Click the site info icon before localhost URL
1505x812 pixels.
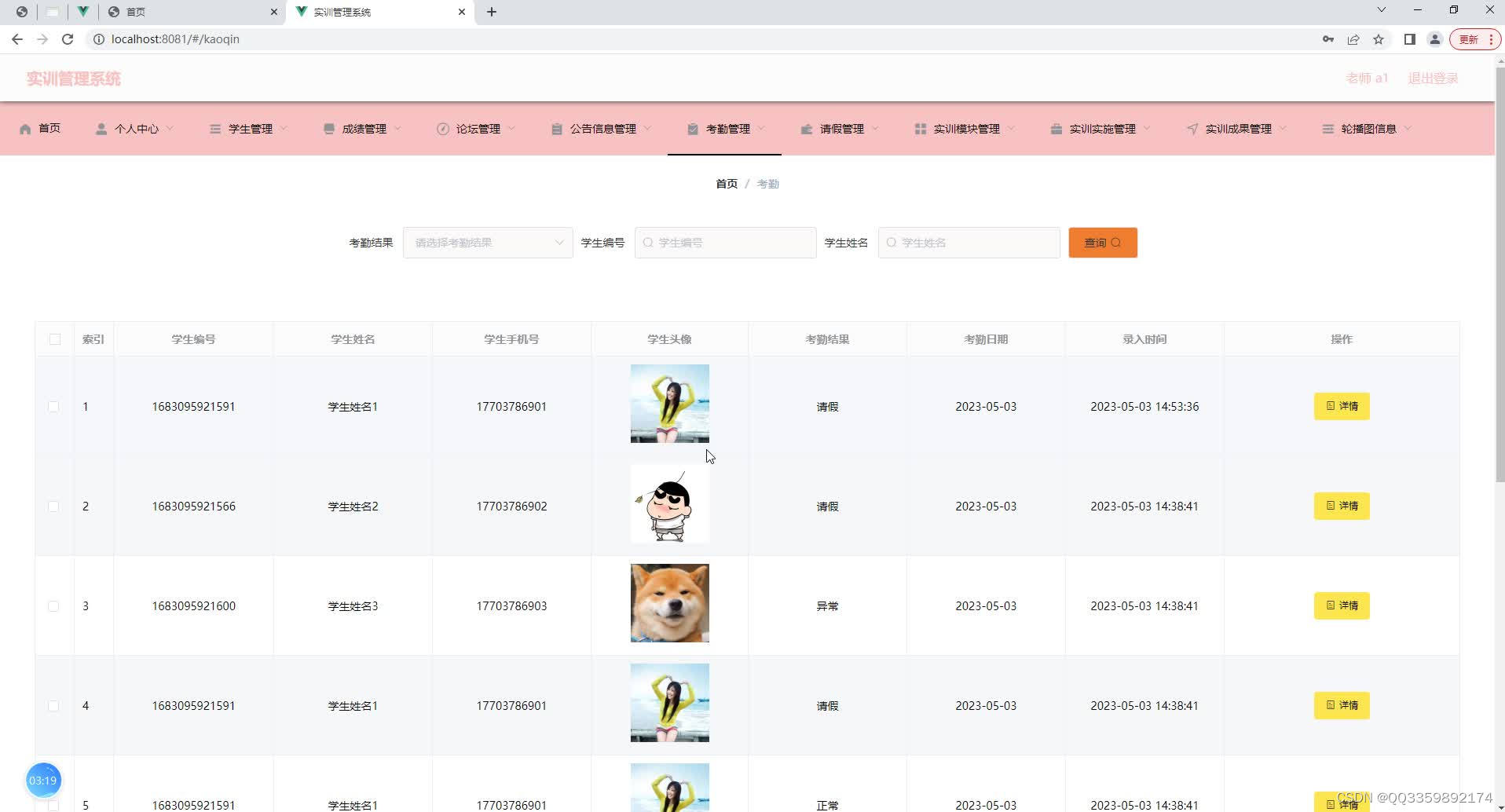click(99, 39)
